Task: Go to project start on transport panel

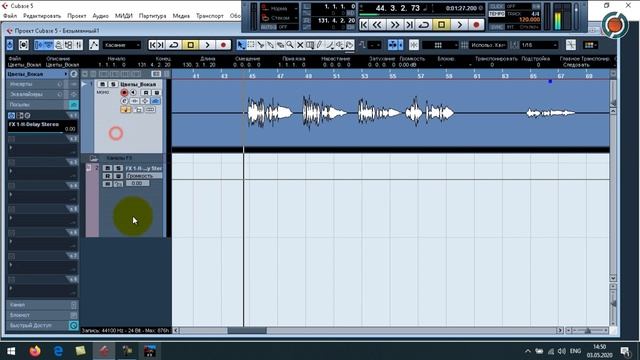Action: (364, 25)
